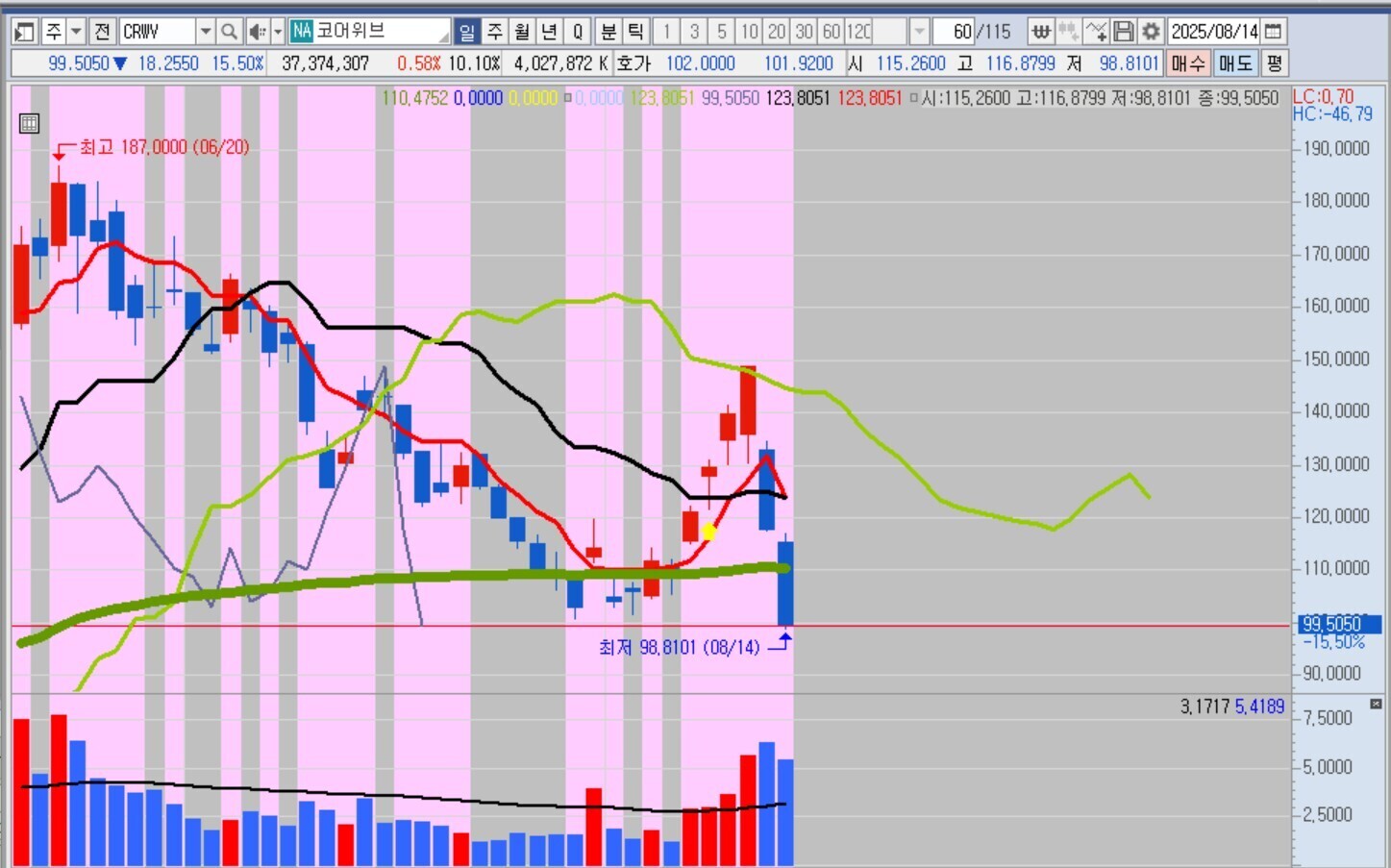
Task: Click the LC:0.70 label
Action: [x=1323, y=96]
